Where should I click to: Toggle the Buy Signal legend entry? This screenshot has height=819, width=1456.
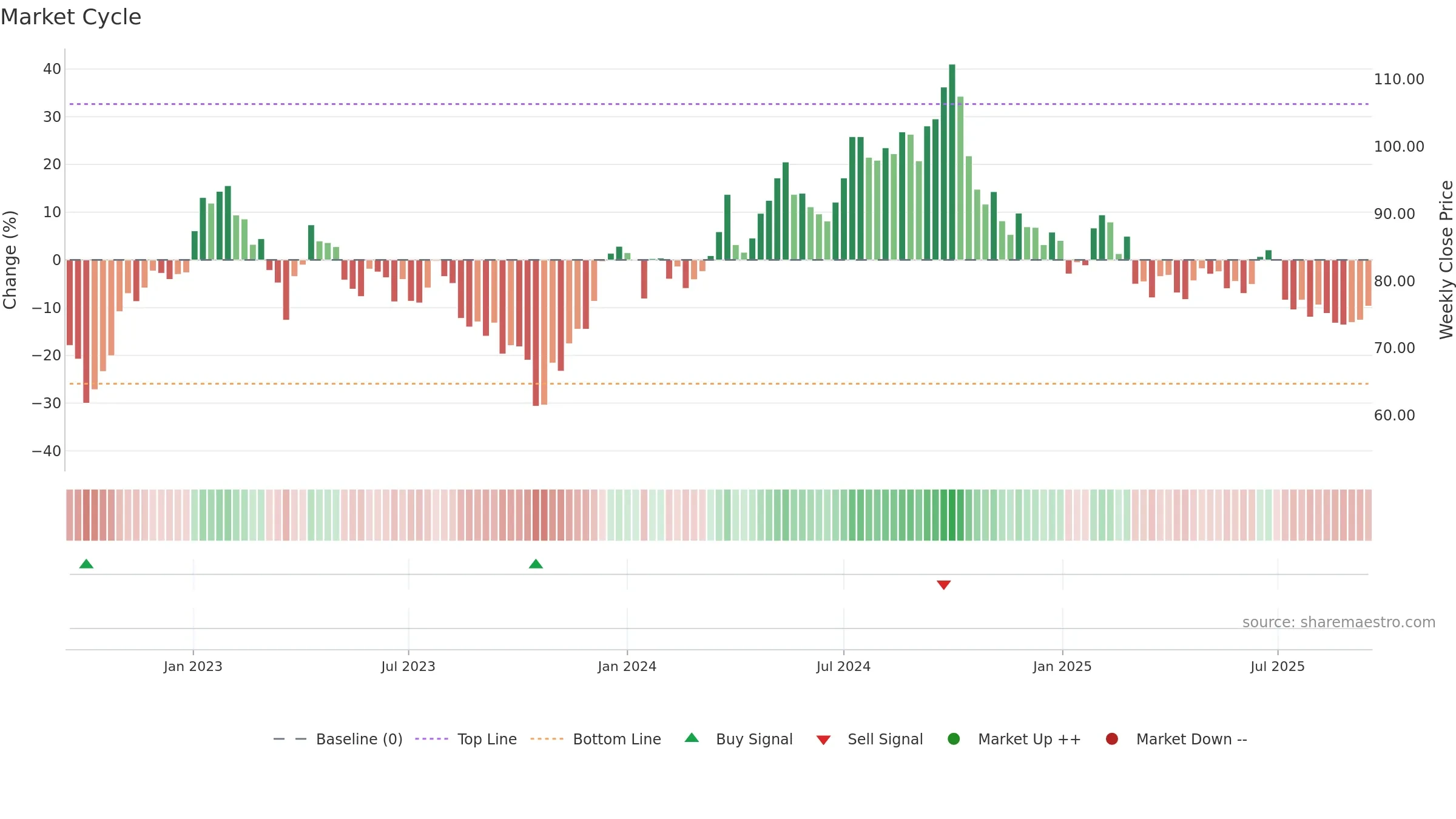coord(738,739)
